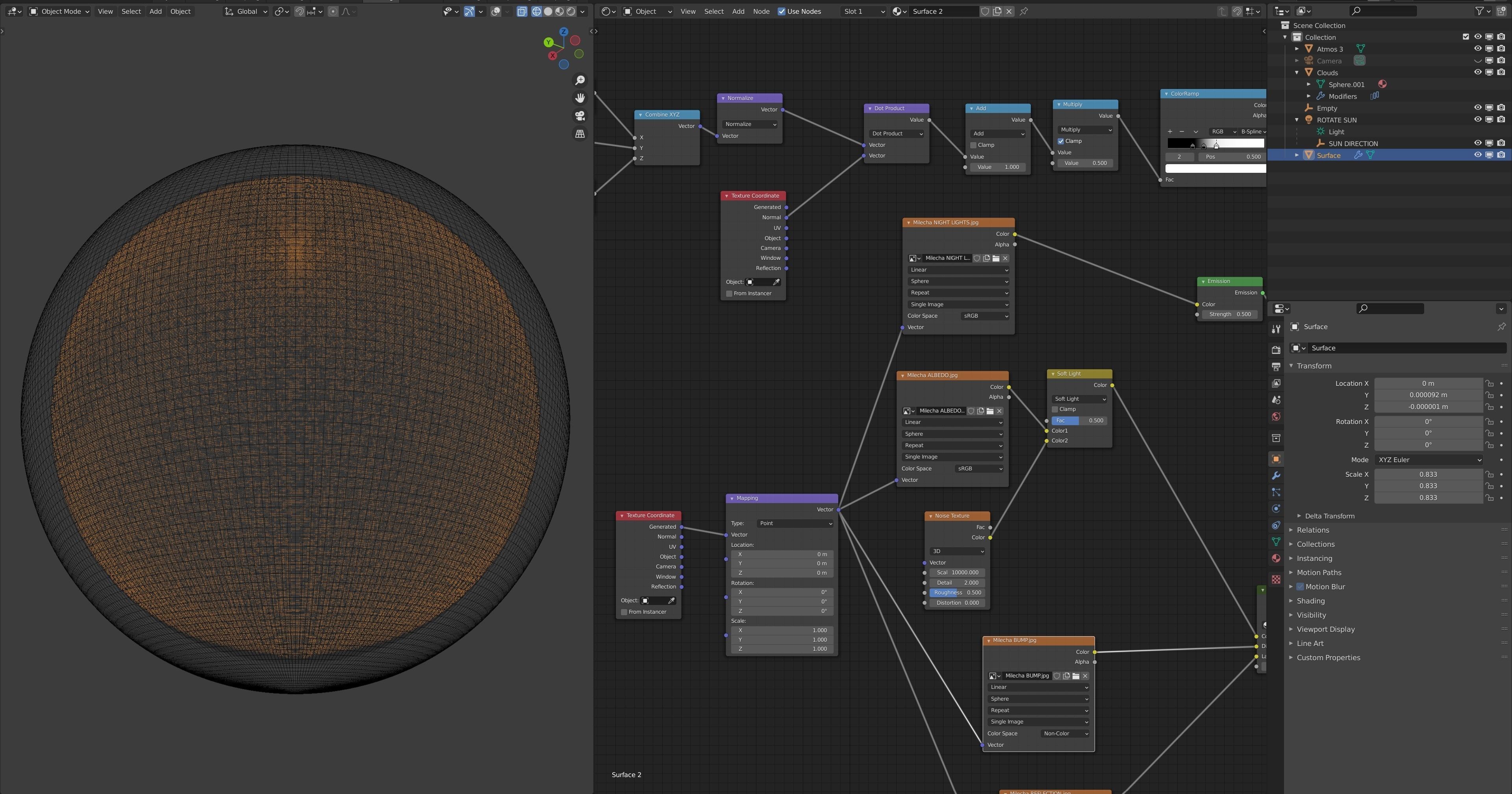Open image folder icon in Milecha BUMP node
The image size is (1512, 794).
pos(1076,676)
